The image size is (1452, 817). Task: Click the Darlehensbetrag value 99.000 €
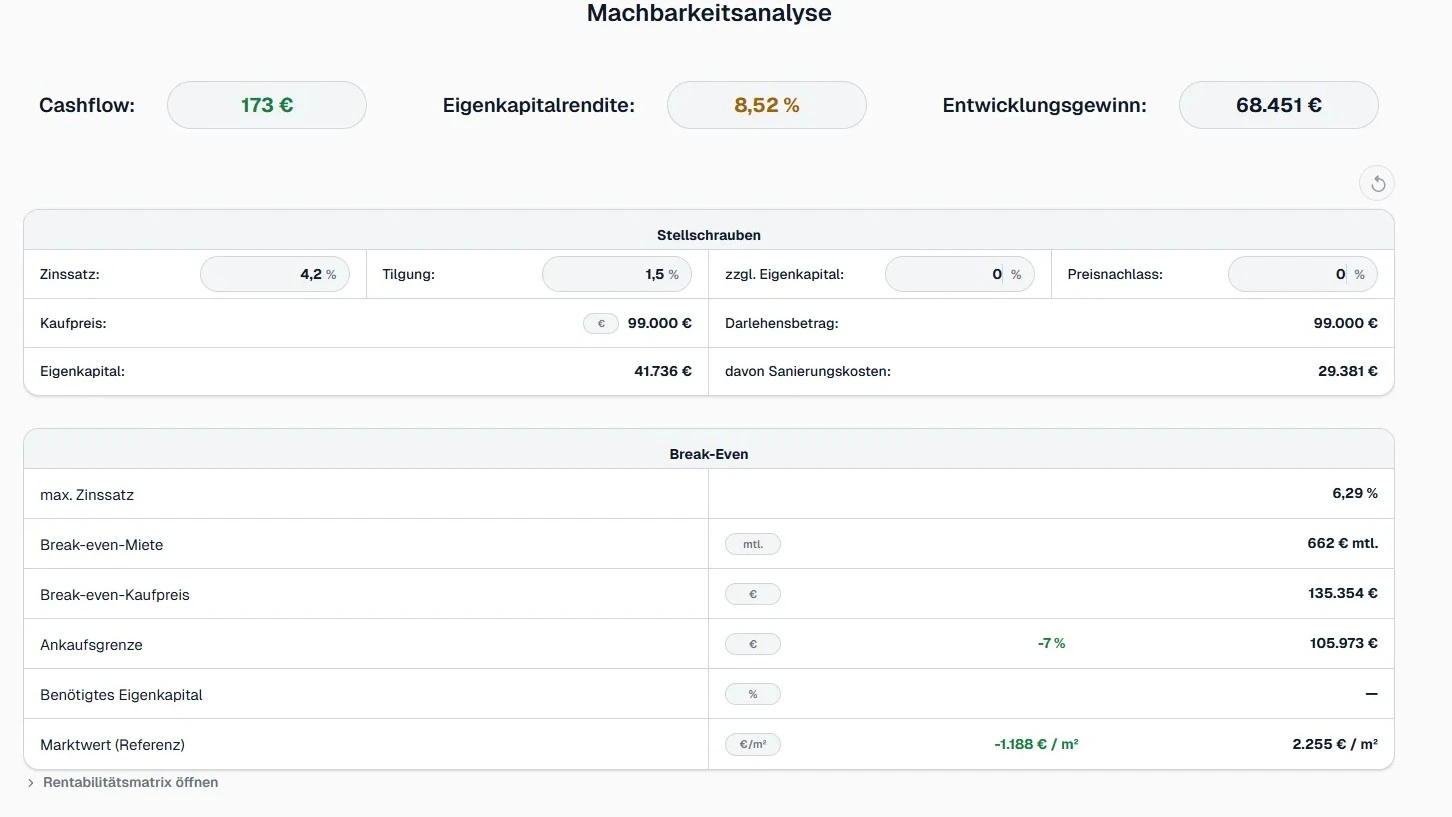click(1346, 323)
